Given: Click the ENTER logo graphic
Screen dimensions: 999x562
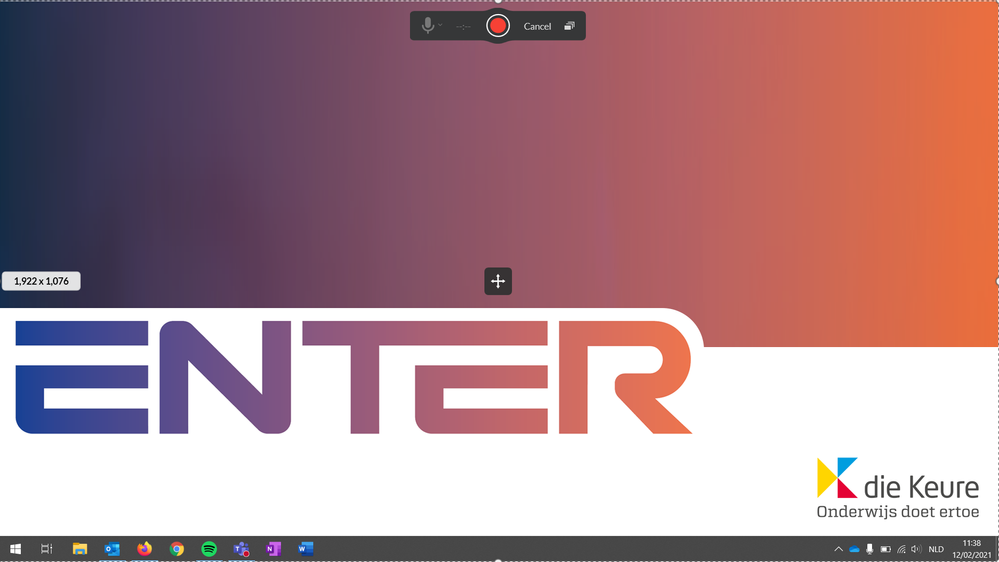Looking at the screenshot, I should point(354,377).
